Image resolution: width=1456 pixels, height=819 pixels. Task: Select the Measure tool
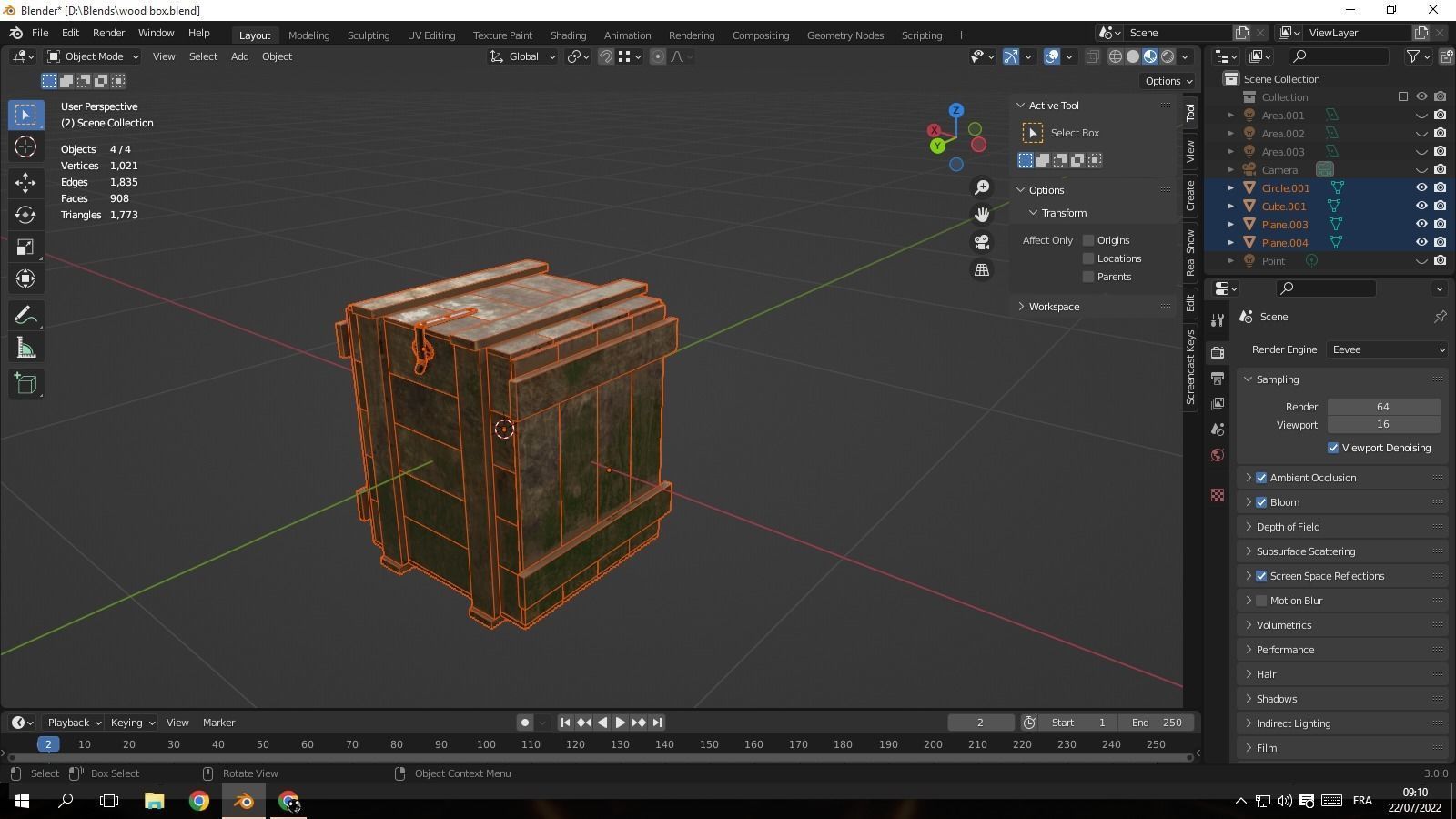[x=25, y=349]
